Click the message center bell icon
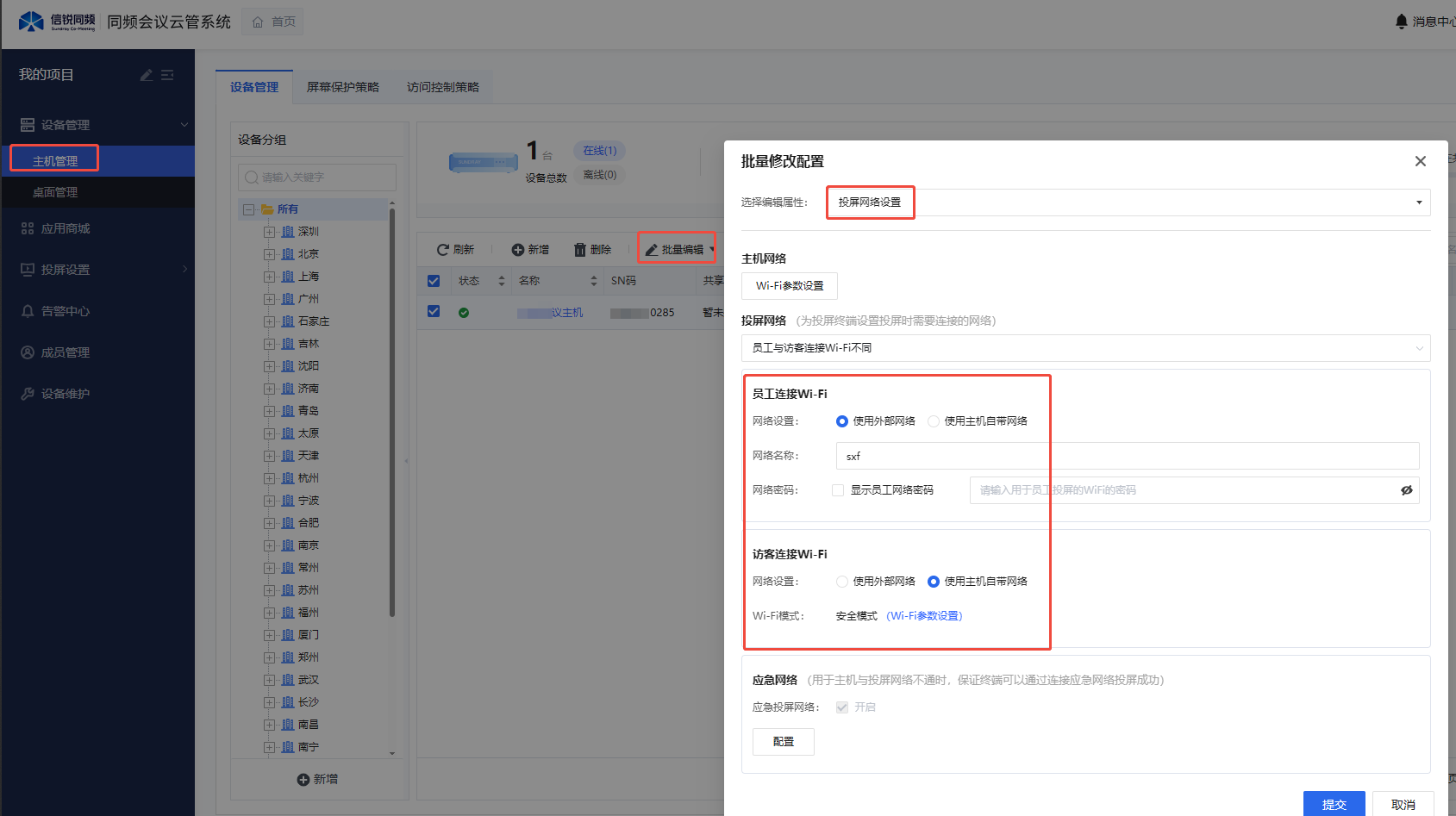The height and width of the screenshot is (816, 1456). pos(1401,22)
